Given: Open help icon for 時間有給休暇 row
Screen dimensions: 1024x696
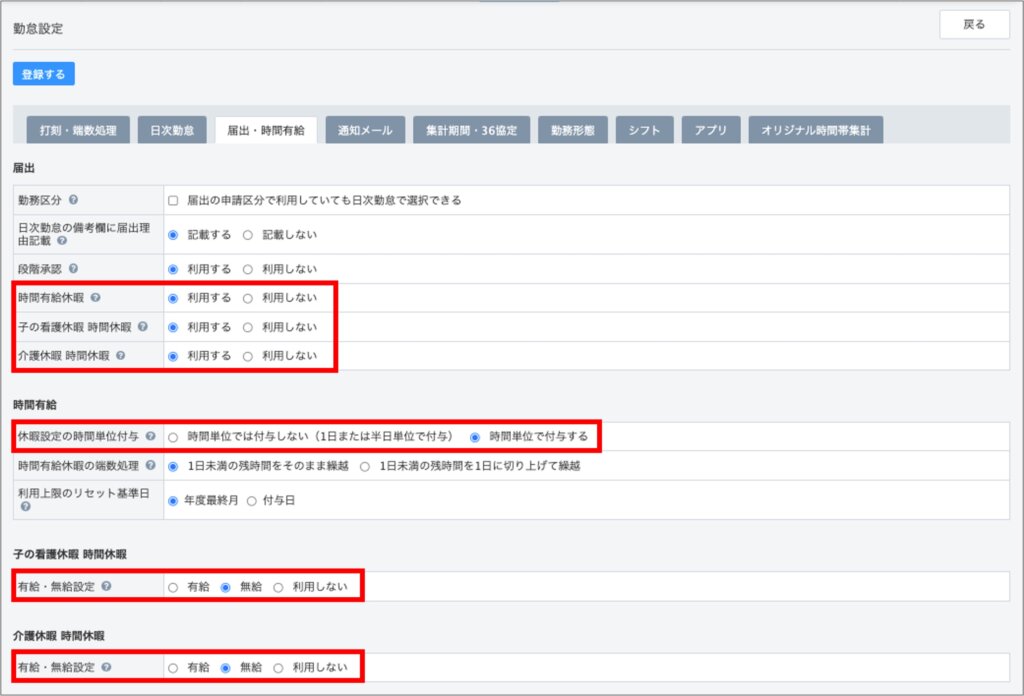Looking at the screenshot, I should (x=95, y=298).
